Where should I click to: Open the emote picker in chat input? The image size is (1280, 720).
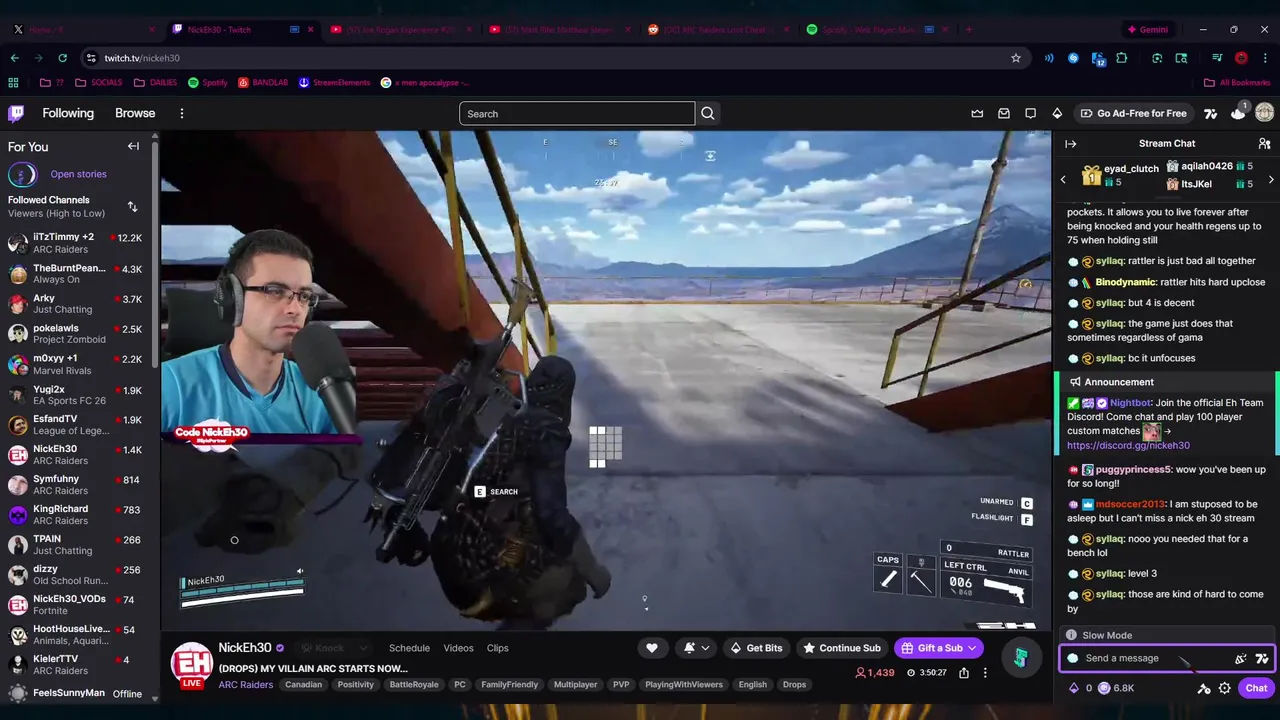(x=1241, y=658)
